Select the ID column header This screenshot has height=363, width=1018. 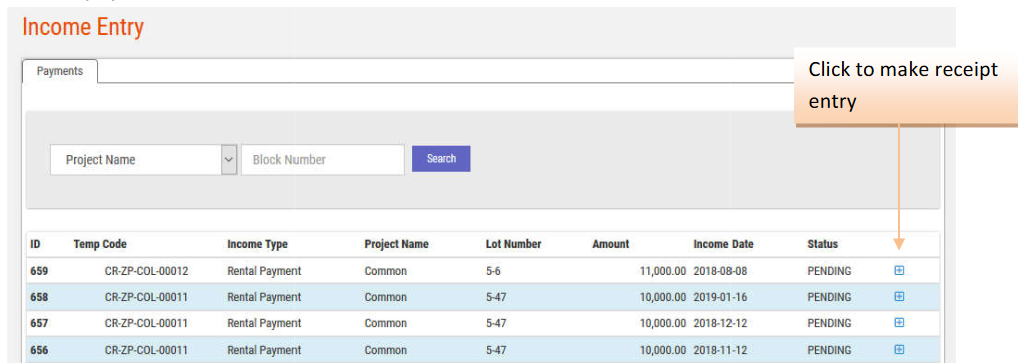coord(36,244)
